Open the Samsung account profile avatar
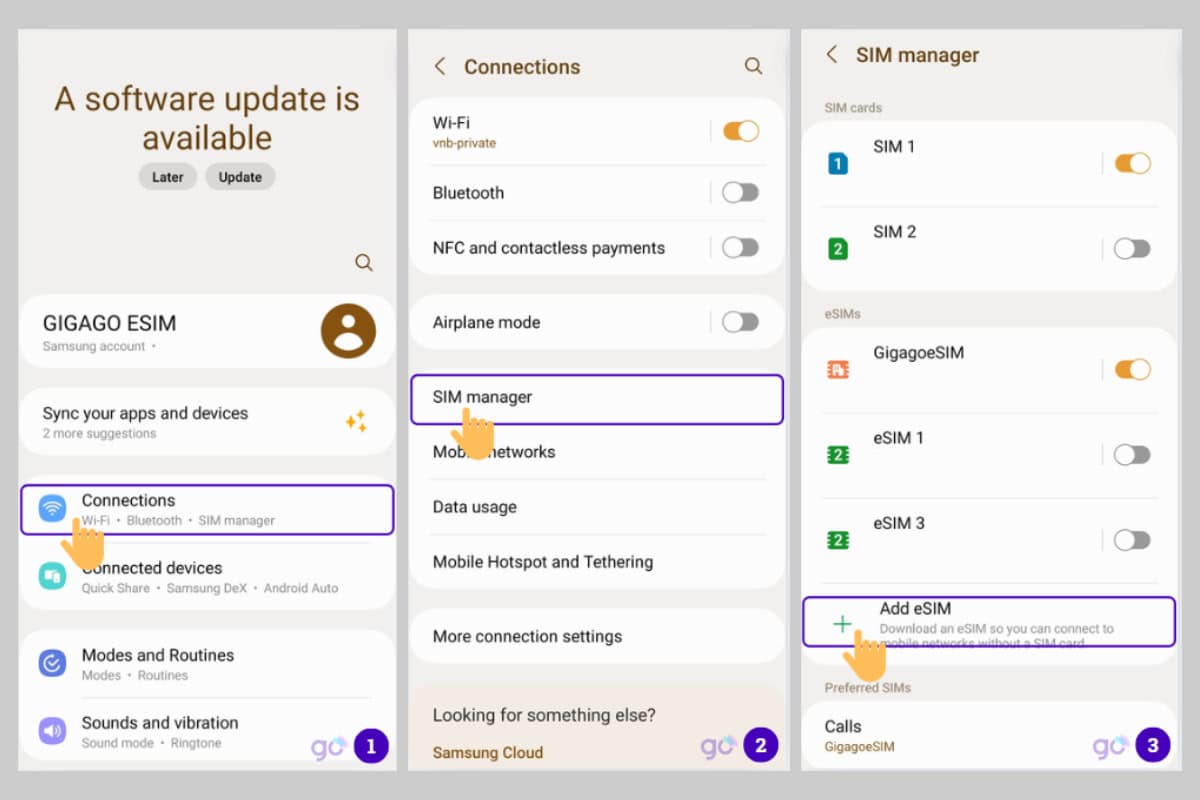Viewport: 1200px width, 800px height. 348,331
